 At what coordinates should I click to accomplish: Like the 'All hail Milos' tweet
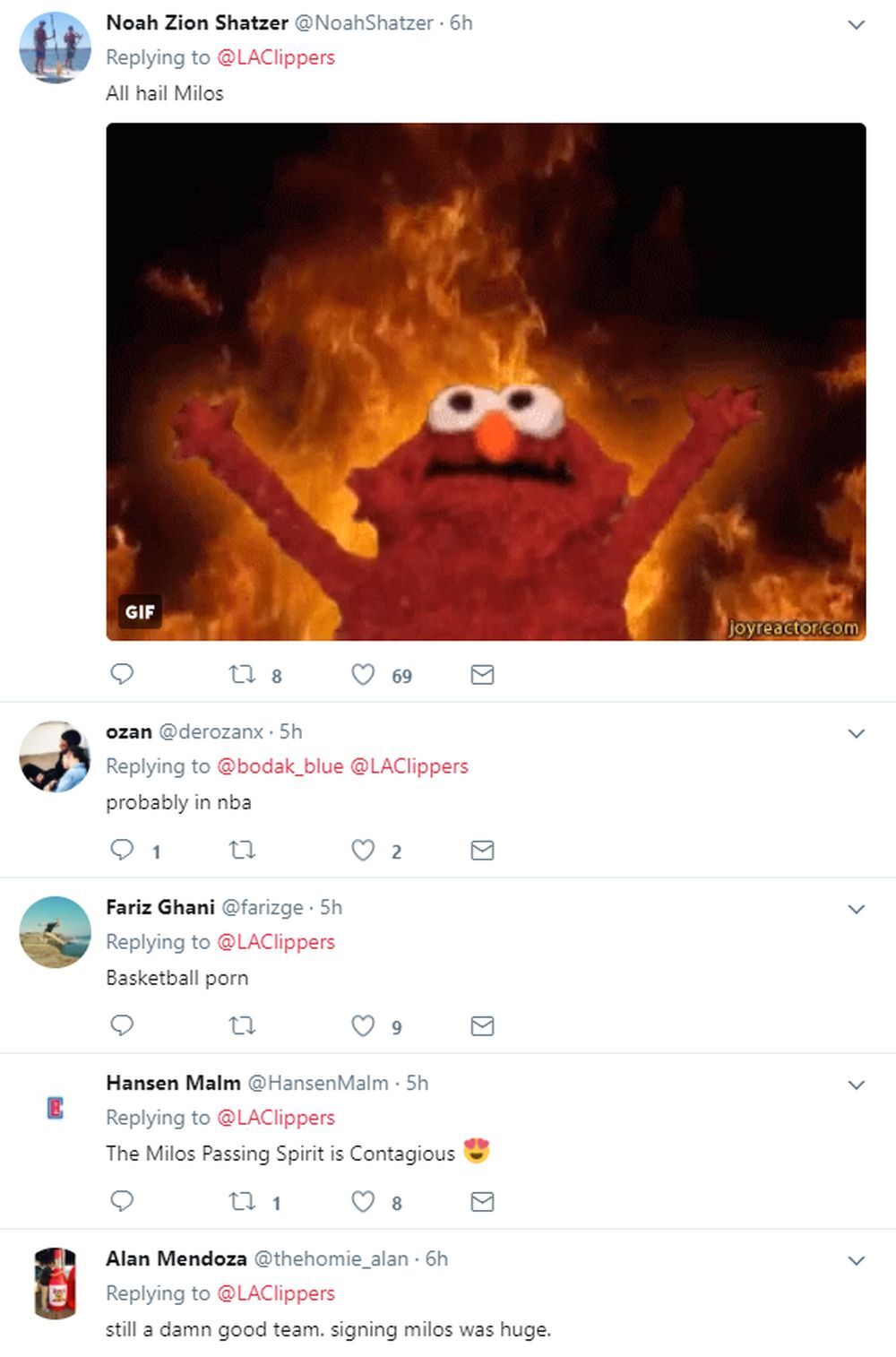pos(363,674)
